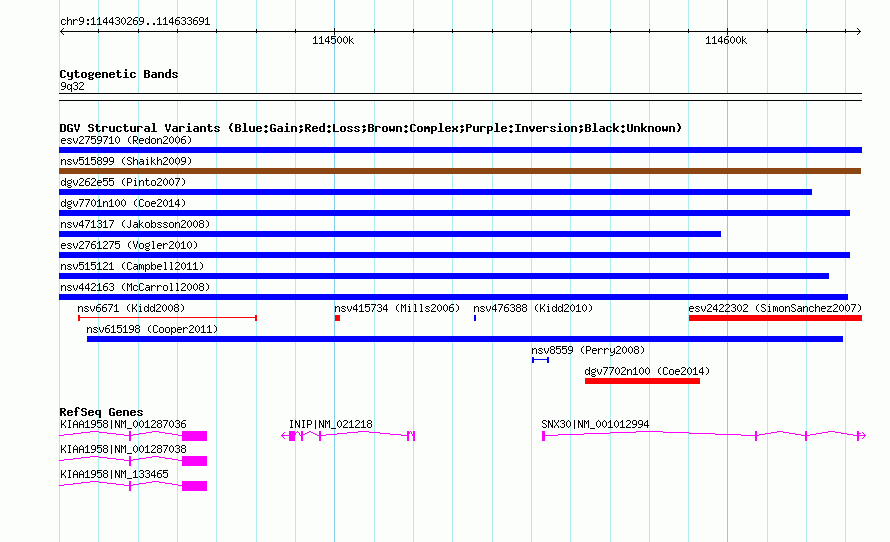Open the nsv515121 (Campbell2011) label

(x=132, y=266)
